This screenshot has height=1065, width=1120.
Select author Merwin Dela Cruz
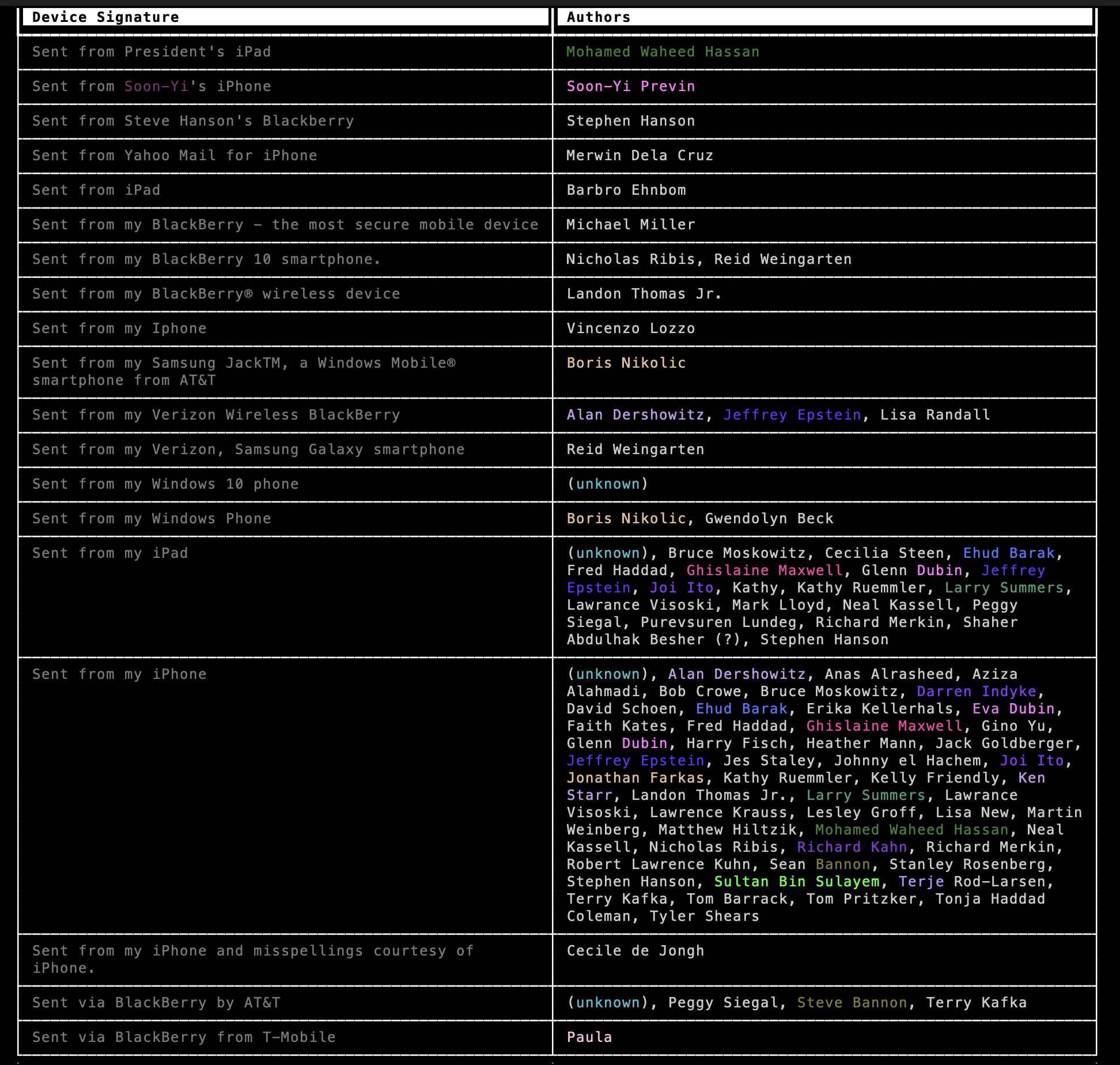click(x=640, y=156)
